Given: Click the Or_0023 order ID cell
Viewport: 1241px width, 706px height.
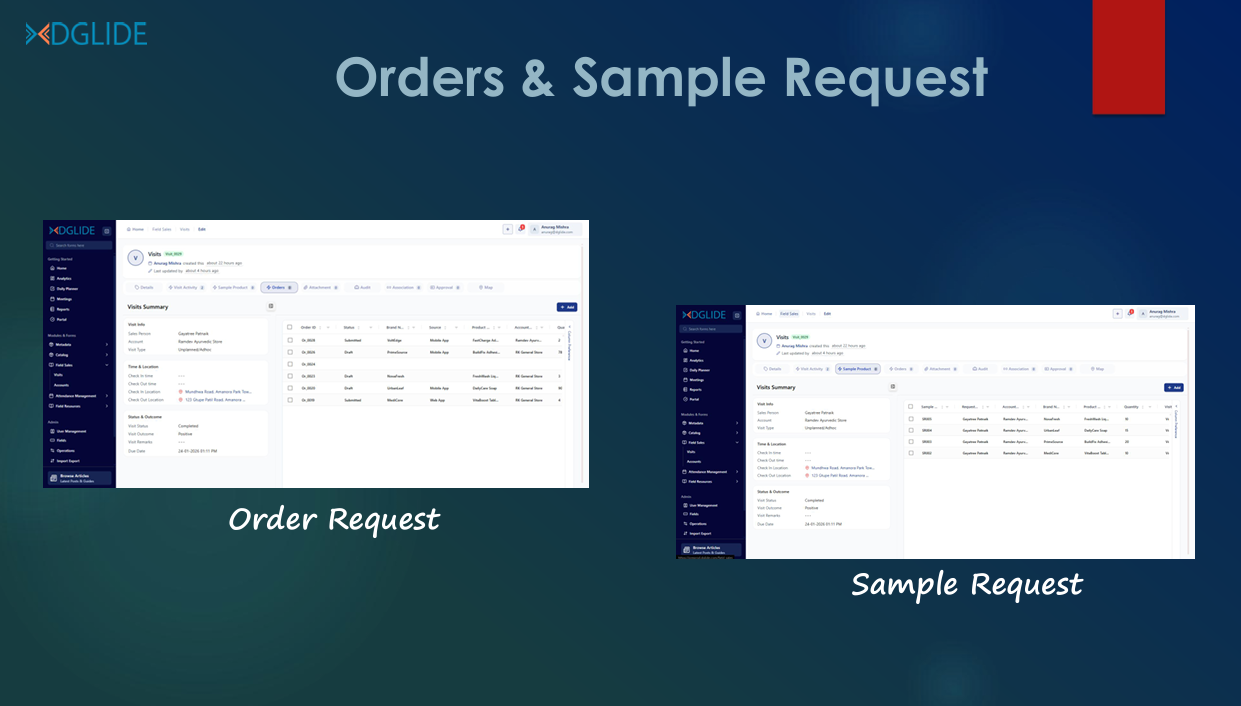Looking at the screenshot, I should click(x=308, y=376).
